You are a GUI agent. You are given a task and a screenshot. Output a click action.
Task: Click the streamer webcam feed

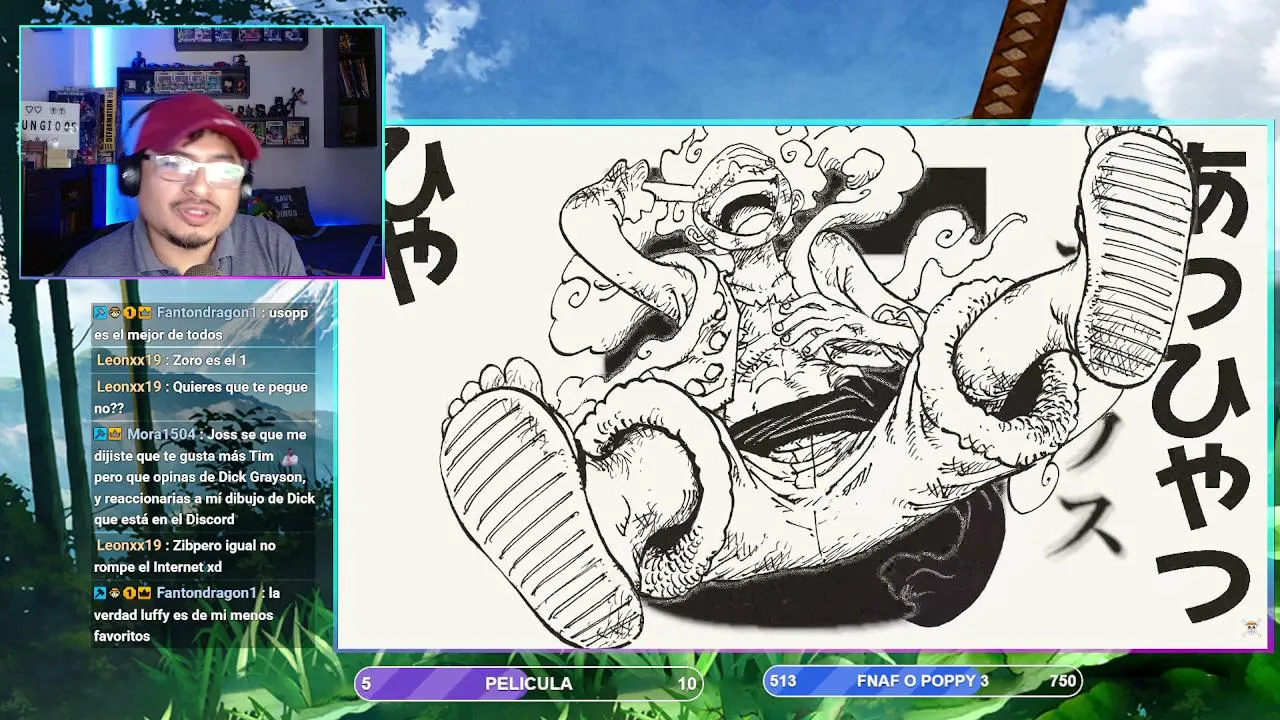click(x=202, y=152)
